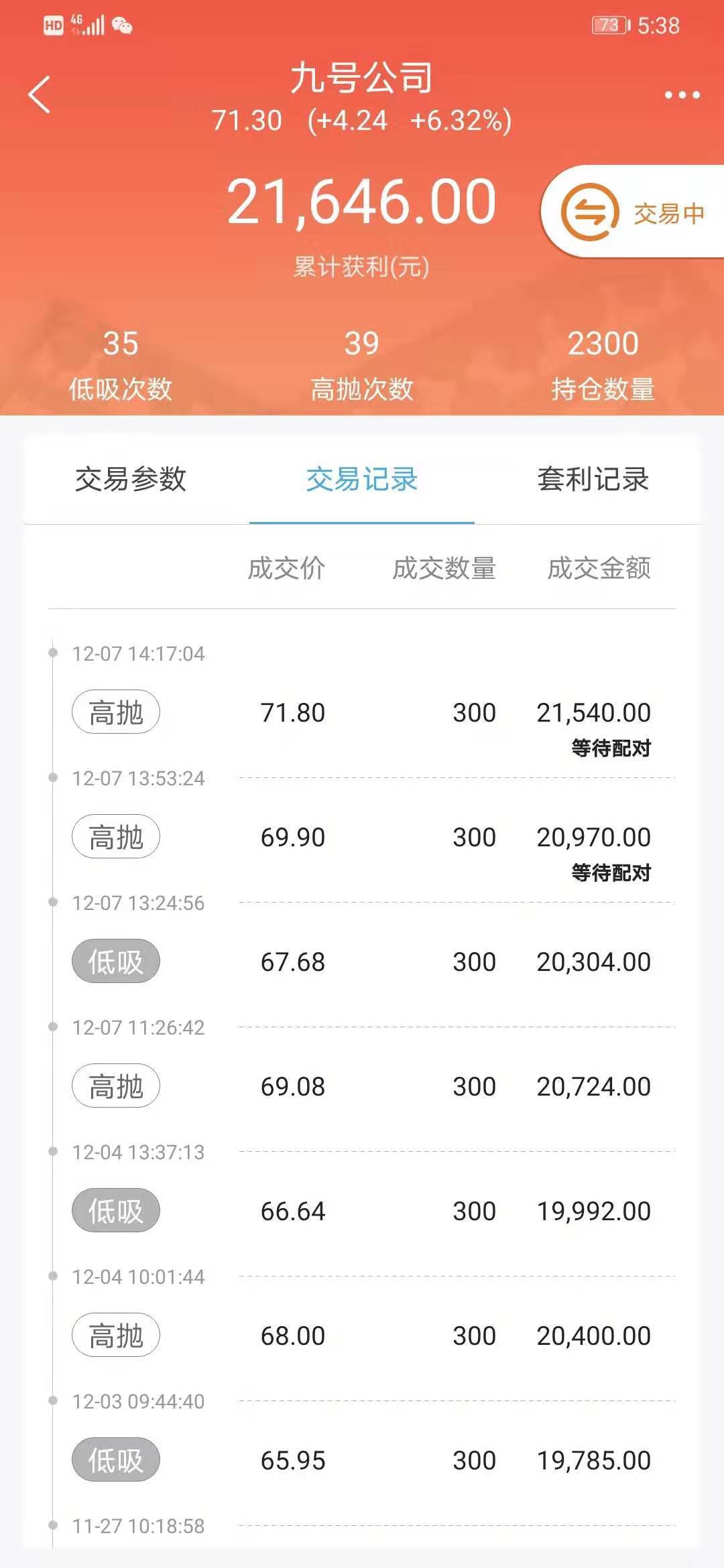Tap the WeChat notification icon in status bar
This screenshot has width=724, height=1568.
[122, 26]
